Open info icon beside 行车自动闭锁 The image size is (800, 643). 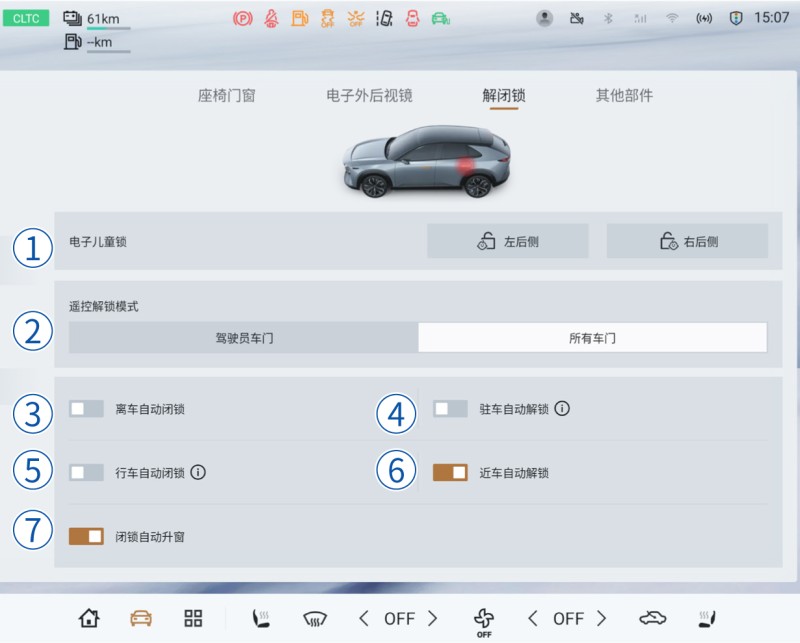pyautogui.click(x=198, y=472)
